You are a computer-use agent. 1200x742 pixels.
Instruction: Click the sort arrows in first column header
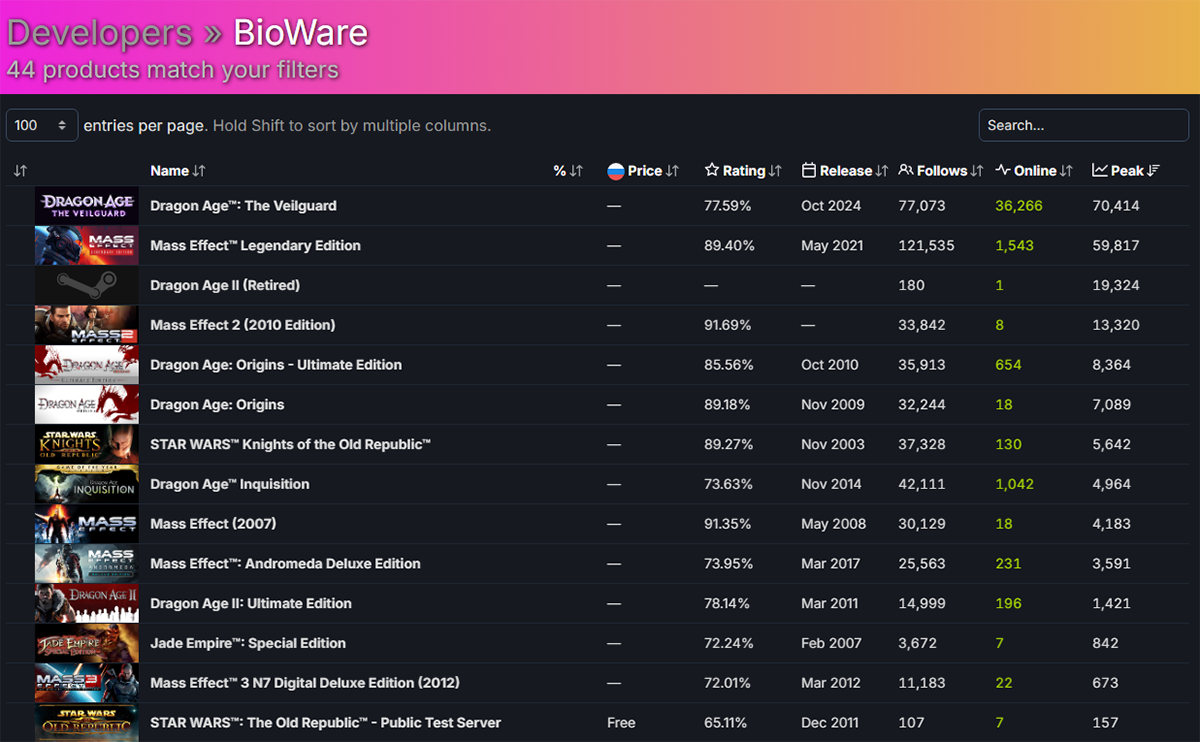click(x=20, y=171)
